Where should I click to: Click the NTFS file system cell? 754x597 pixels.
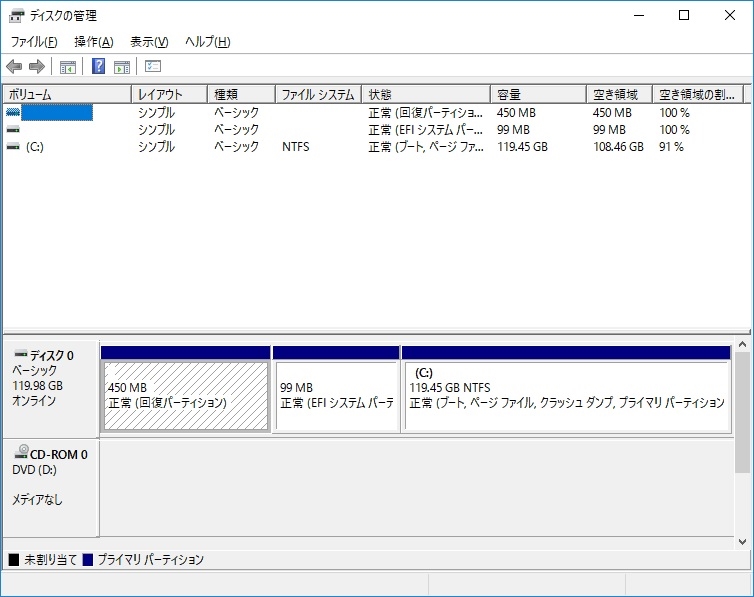[296, 147]
